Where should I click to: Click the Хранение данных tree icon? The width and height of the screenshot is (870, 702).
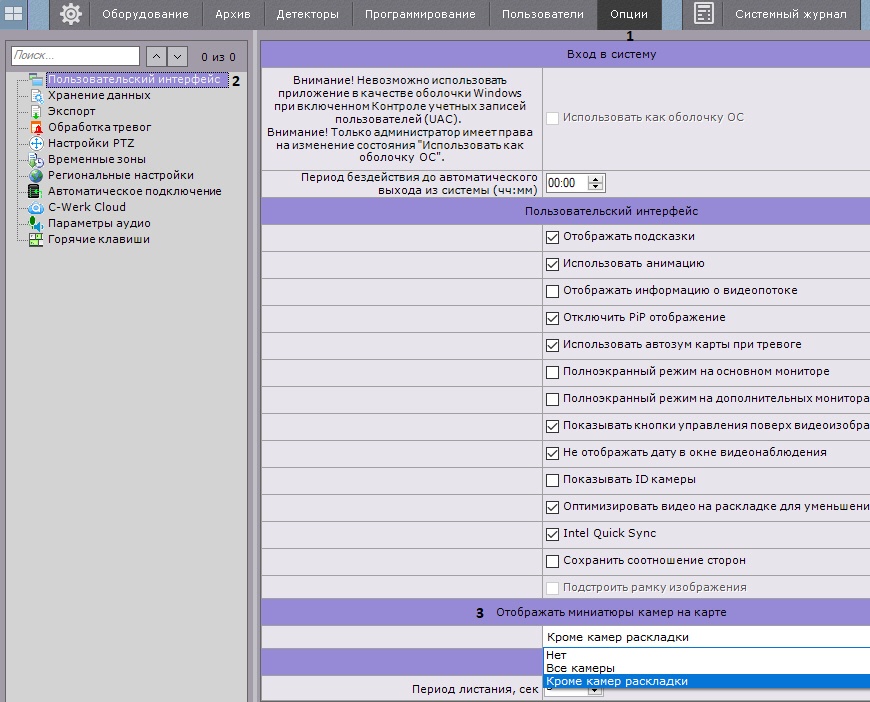pyautogui.click(x=36, y=96)
